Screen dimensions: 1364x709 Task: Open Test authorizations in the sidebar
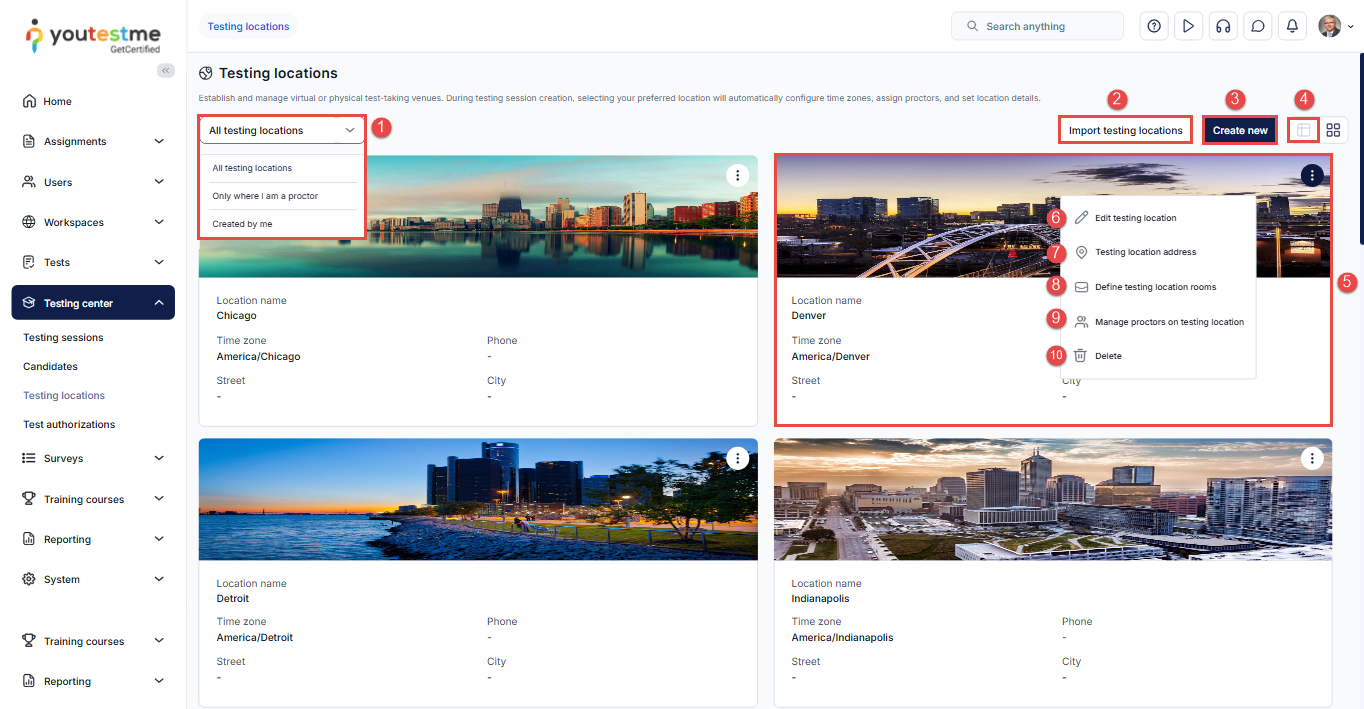pos(69,424)
